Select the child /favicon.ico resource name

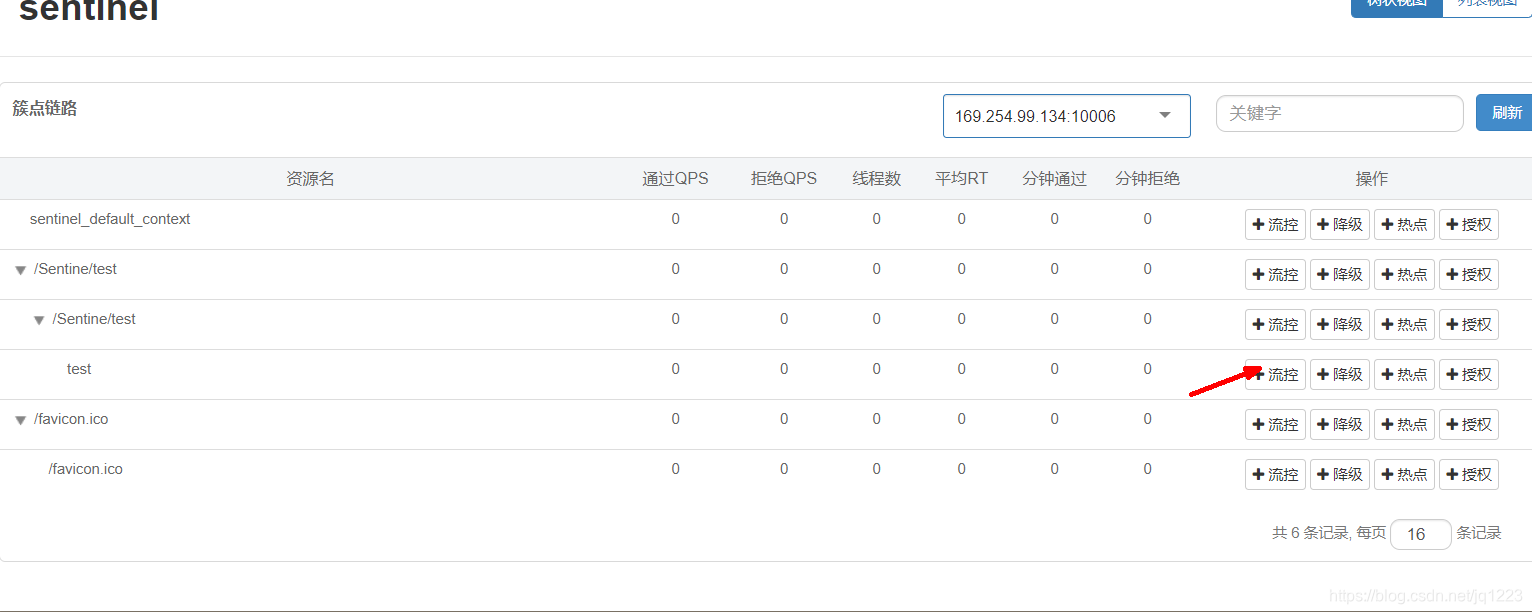point(86,469)
